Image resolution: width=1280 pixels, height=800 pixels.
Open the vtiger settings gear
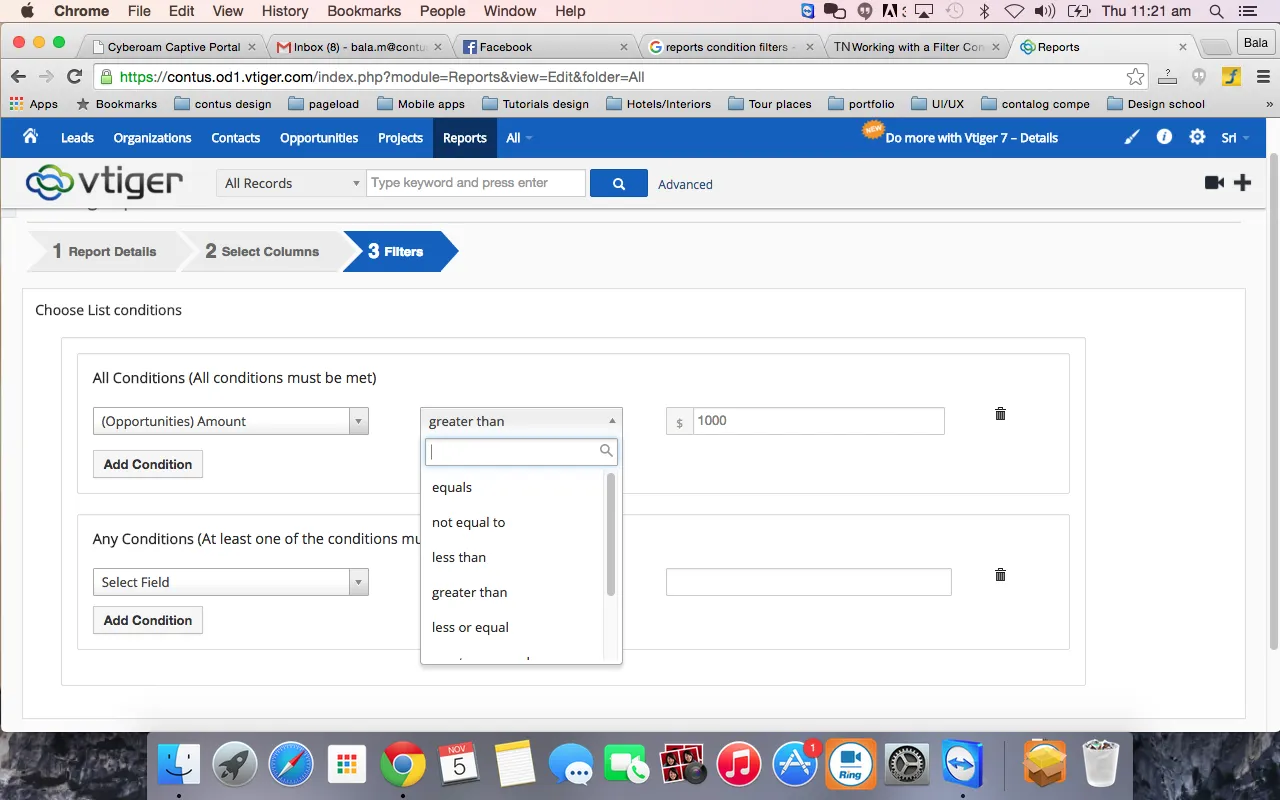click(1197, 137)
